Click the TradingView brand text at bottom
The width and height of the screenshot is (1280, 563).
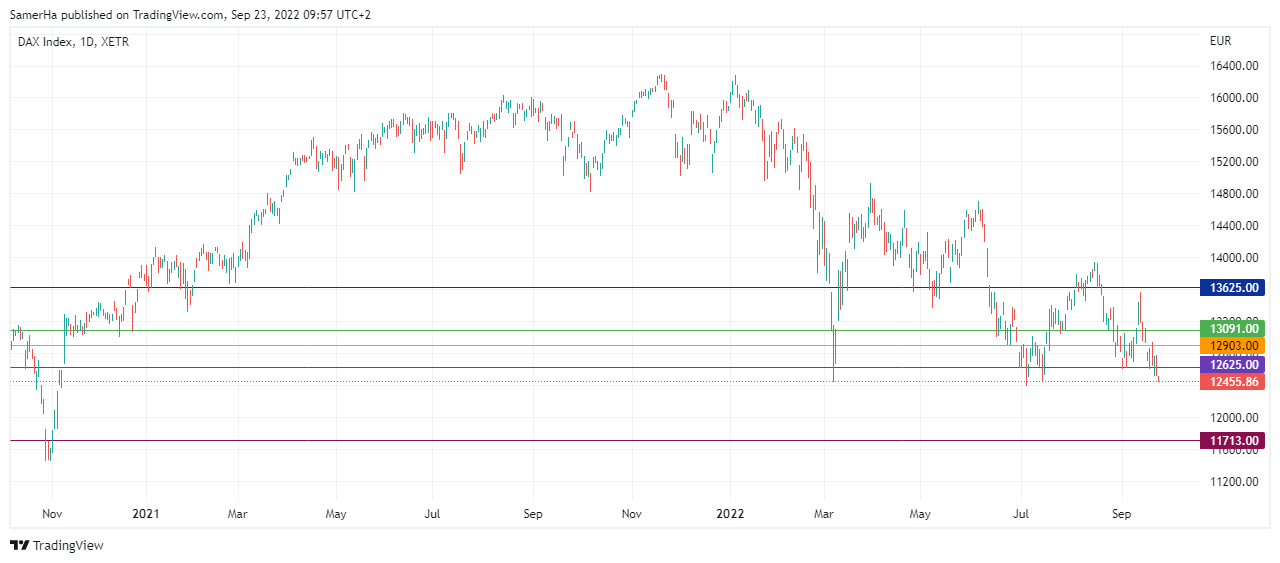point(68,546)
